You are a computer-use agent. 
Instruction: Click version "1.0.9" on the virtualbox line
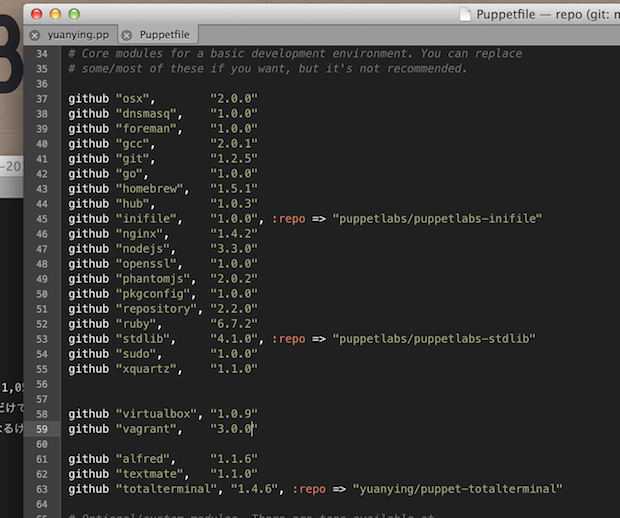click(234, 414)
